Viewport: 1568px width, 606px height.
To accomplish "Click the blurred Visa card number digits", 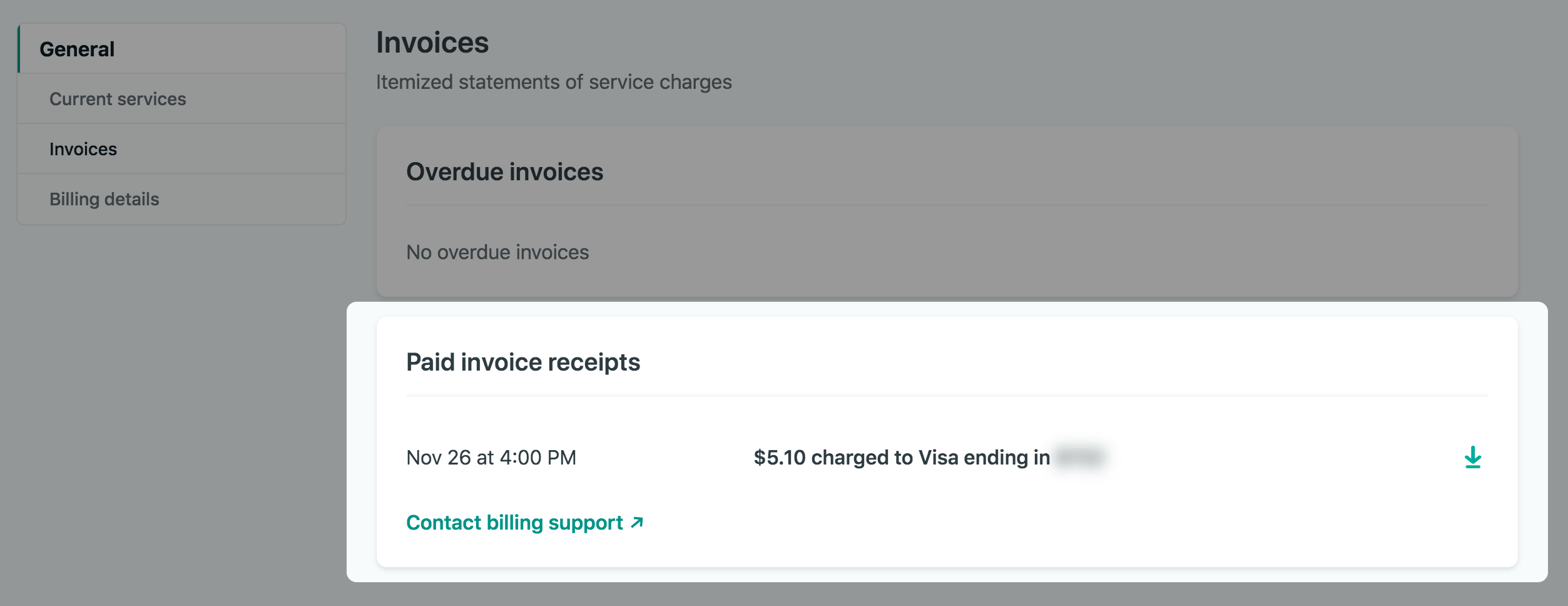I will coord(1079,457).
